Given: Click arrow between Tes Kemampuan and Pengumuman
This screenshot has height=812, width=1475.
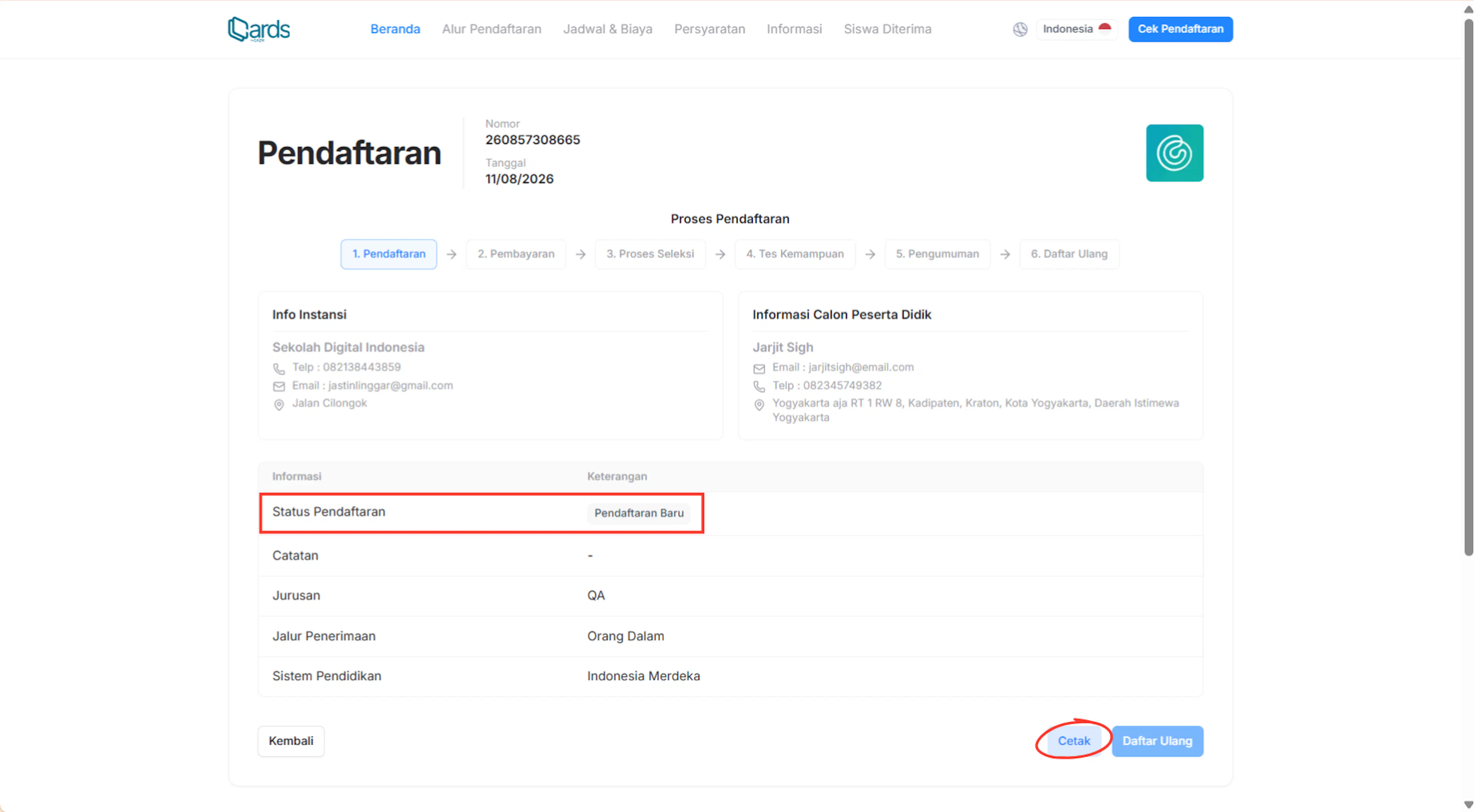Looking at the screenshot, I should pos(870,254).
